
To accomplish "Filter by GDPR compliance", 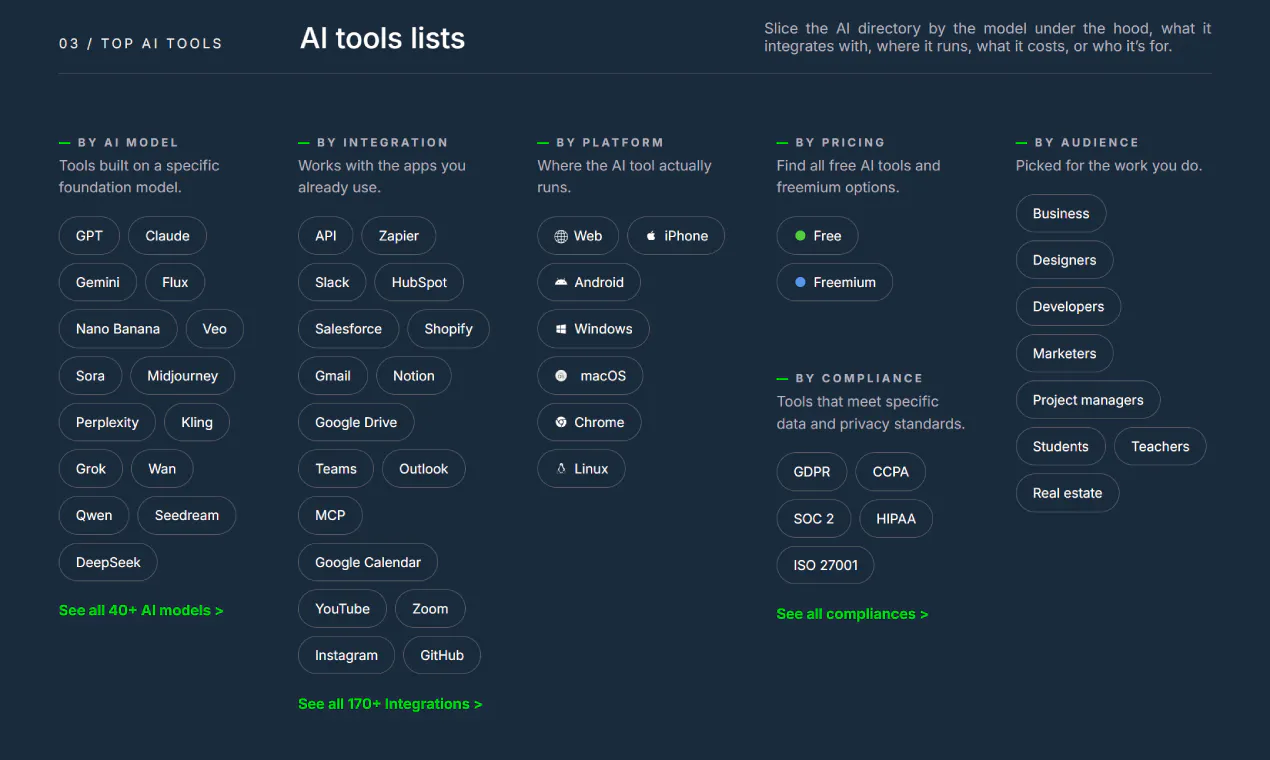I will [812, 472].
